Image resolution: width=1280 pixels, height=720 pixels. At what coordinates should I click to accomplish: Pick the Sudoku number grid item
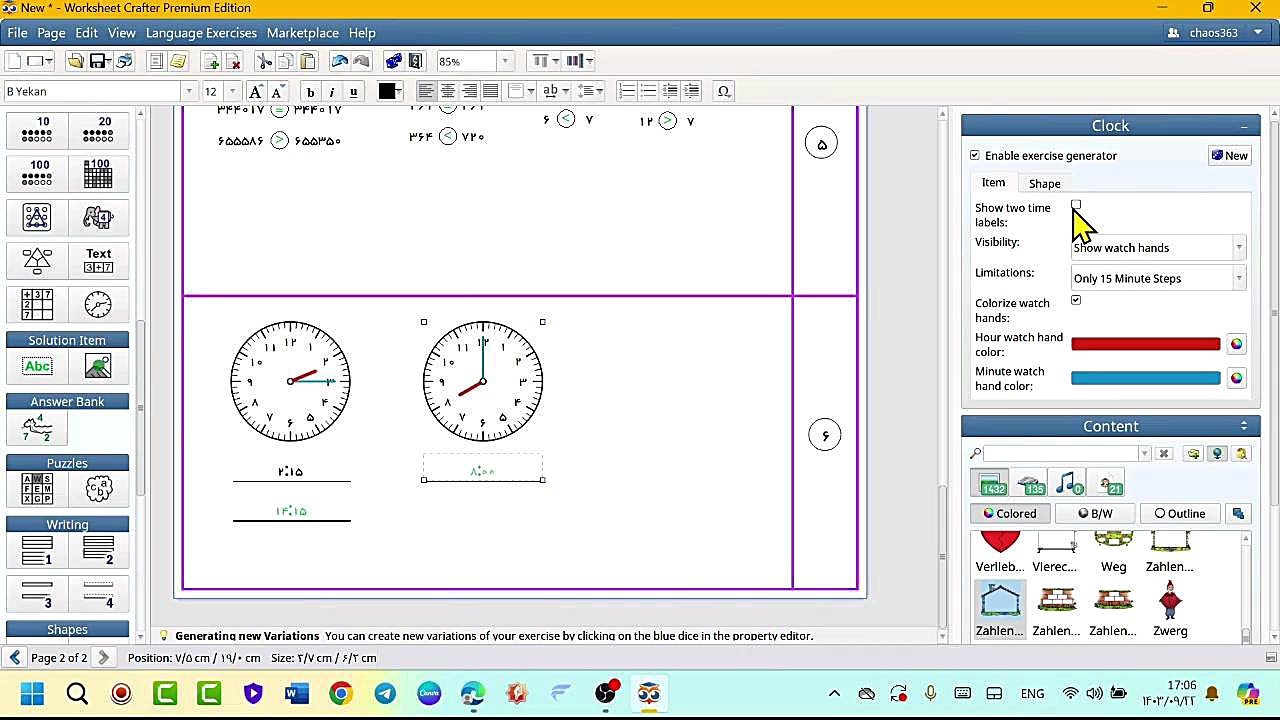pos(37,305)
